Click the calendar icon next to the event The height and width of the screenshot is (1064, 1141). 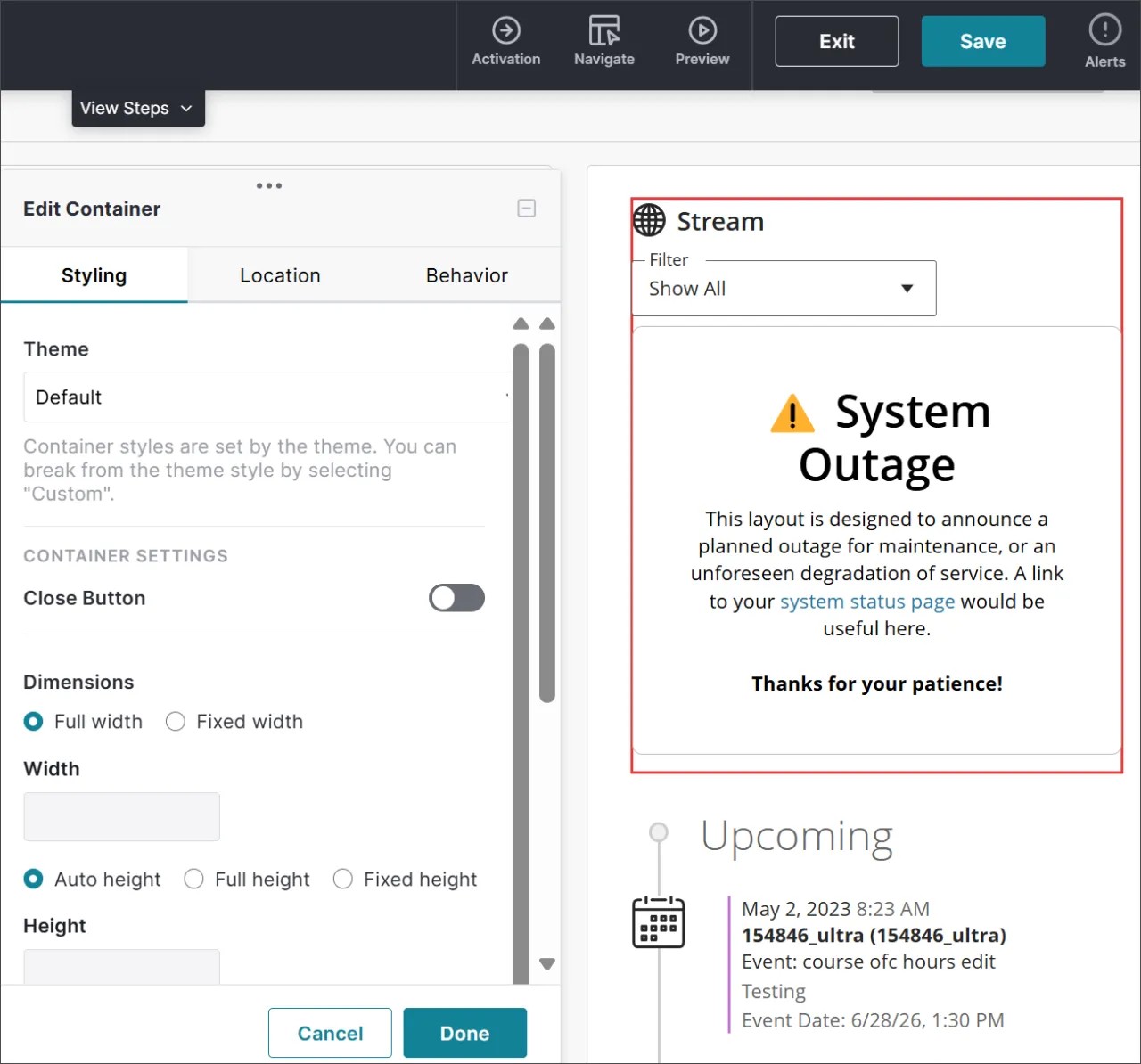coord(658,922)
